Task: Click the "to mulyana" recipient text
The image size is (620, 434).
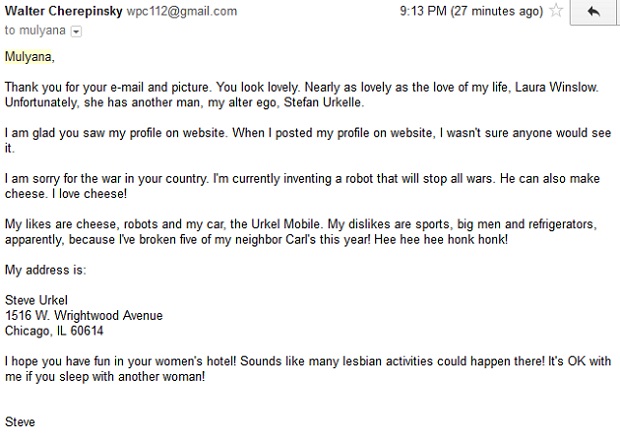Action: tap(35, 30)
